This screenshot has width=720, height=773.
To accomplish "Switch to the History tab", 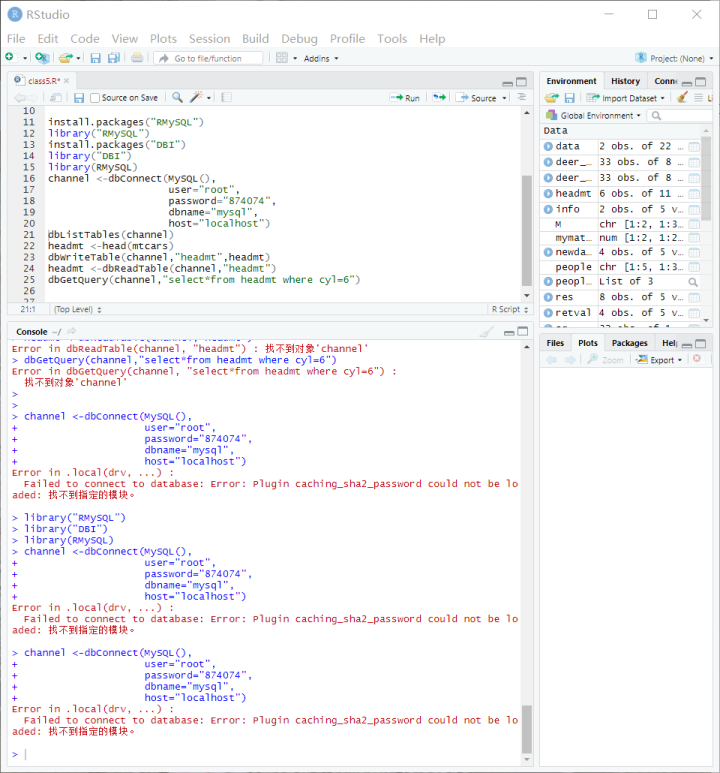I will pos(625,81).
